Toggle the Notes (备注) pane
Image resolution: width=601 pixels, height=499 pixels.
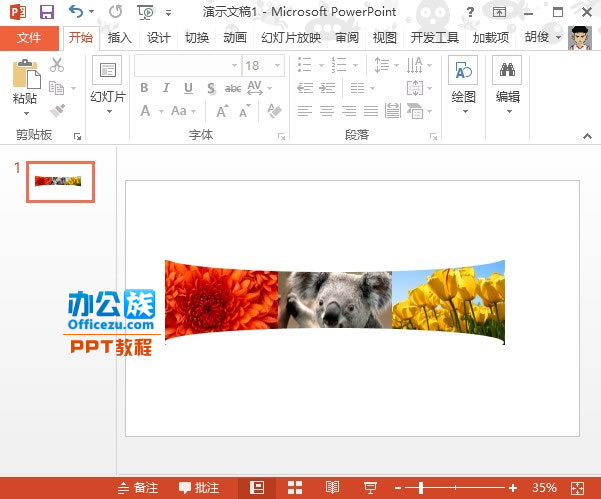click(x=138, y=487)
